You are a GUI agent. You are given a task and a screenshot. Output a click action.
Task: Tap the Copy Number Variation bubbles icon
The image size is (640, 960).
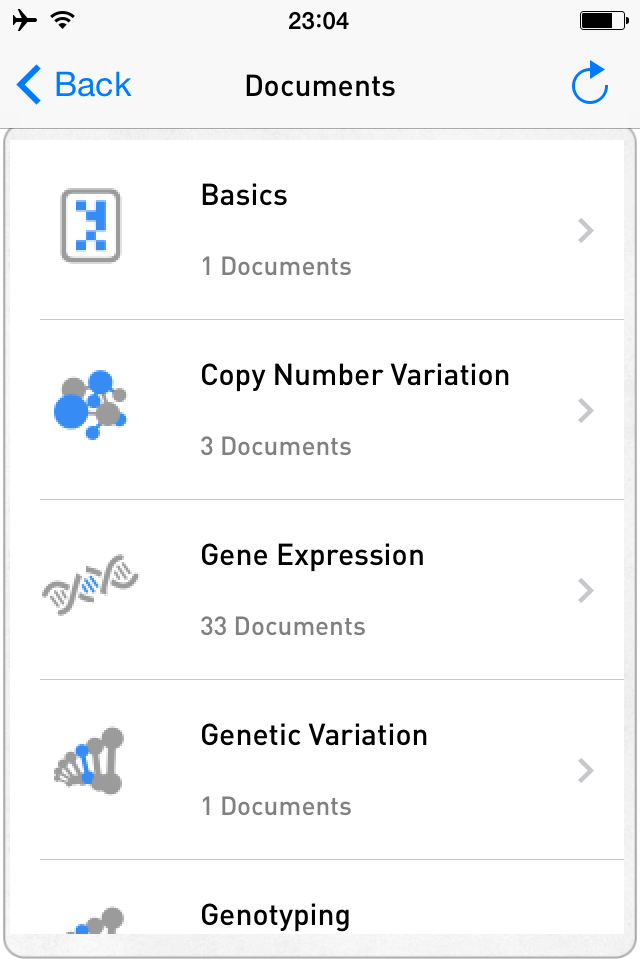(x=90, y=404)
